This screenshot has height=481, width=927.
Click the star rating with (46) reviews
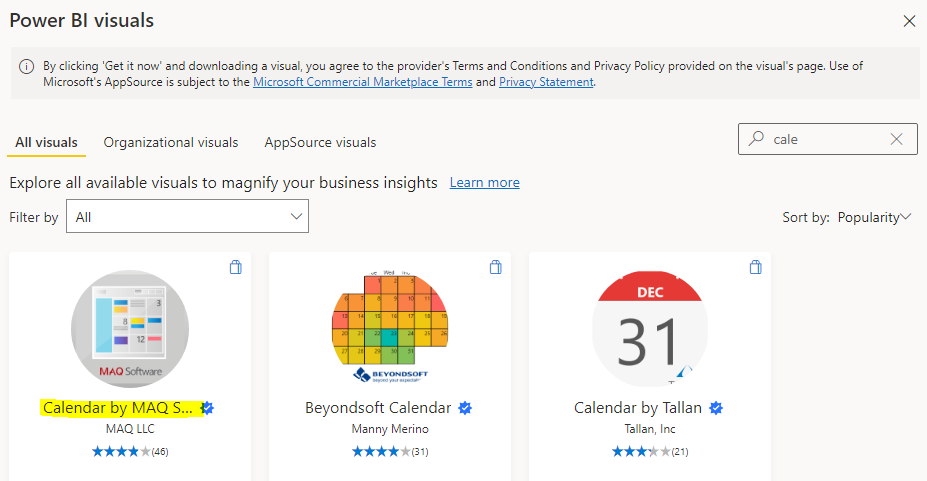pyautogui.click(x=130, y=451)
